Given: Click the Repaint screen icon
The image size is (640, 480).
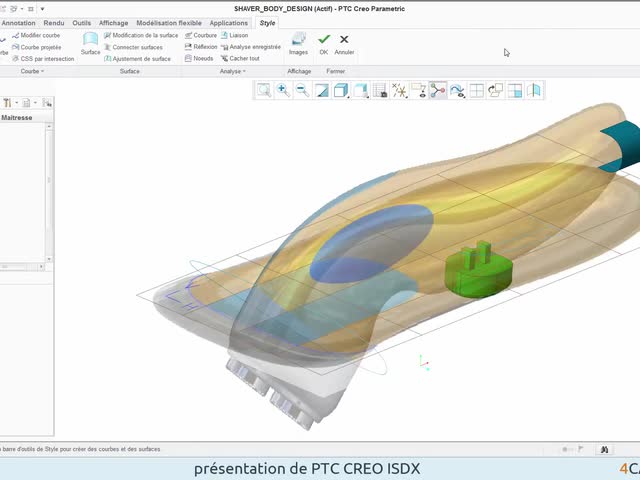Looking at the screenshot, I should (322, 90).
